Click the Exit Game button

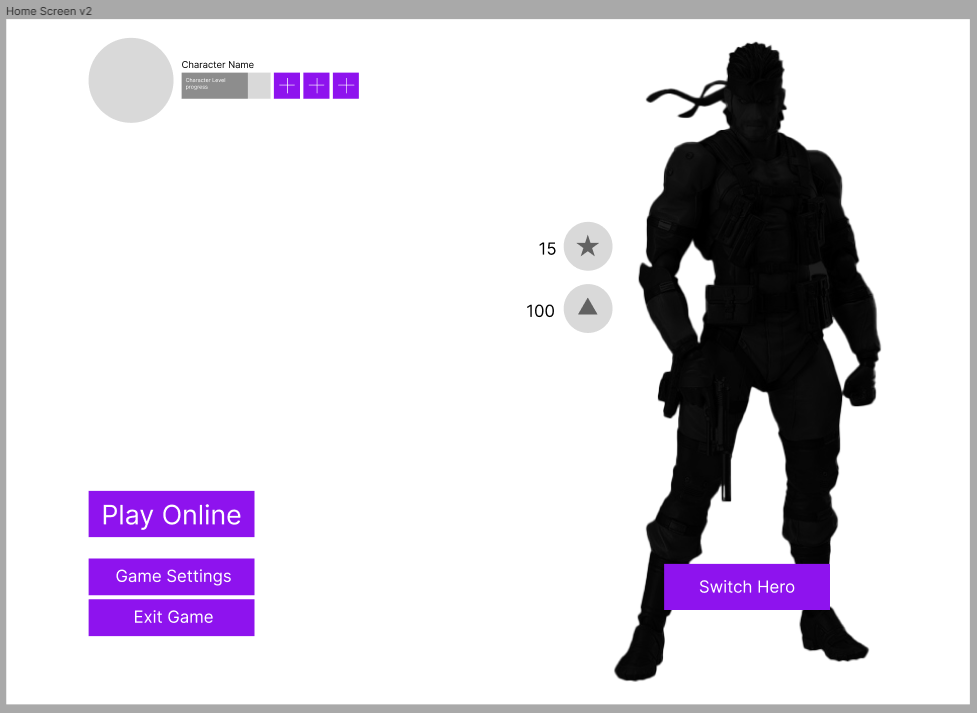tap(171, 618)
